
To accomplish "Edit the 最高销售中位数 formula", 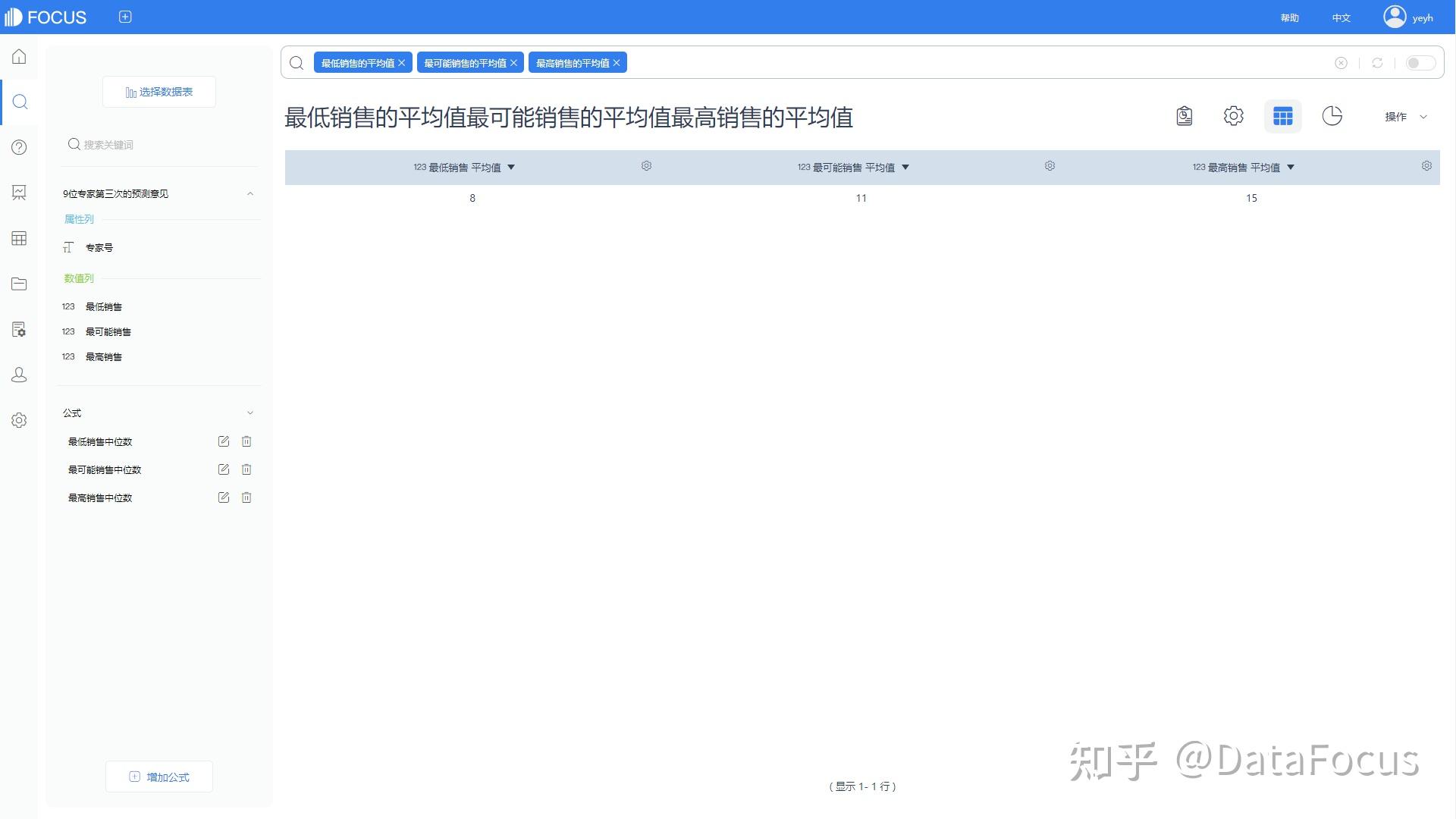I will (223, 497).
